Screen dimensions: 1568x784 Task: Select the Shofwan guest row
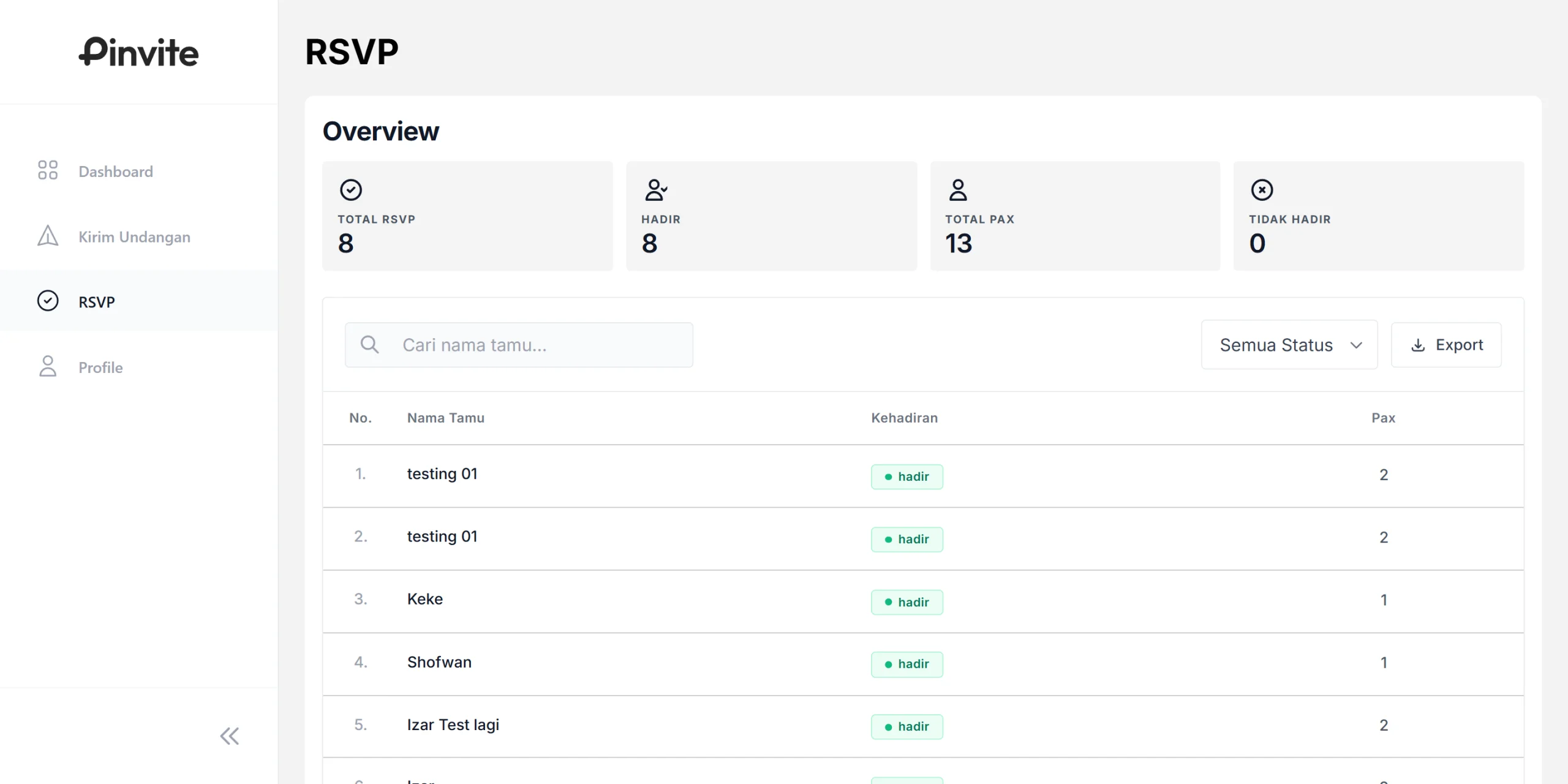point(439,662)
